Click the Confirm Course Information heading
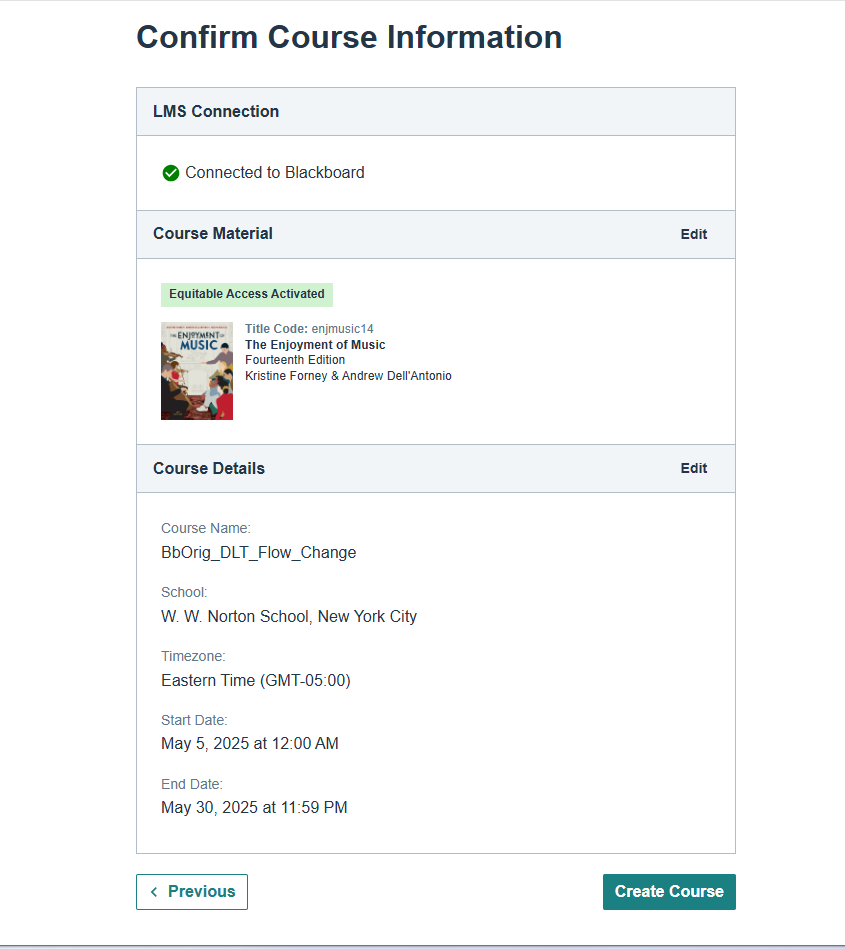The image size is (845, 949). (349, 37)
